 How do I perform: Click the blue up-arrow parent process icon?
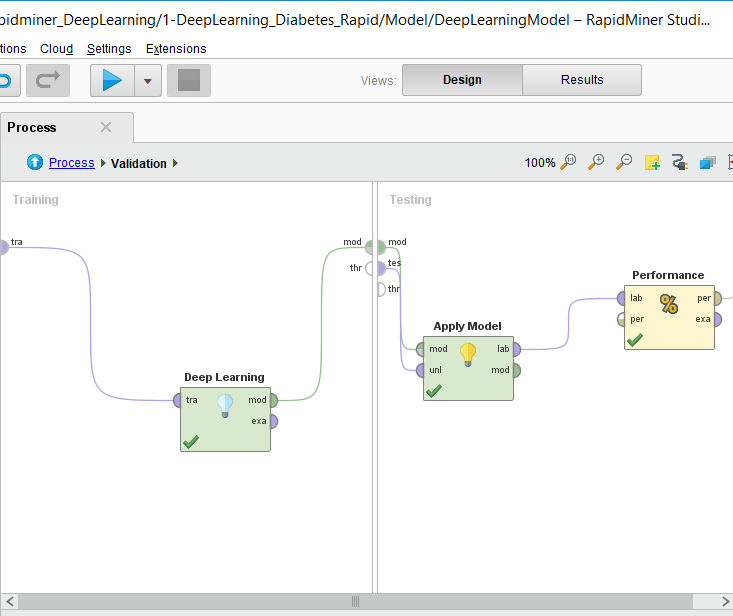[35, 162]
